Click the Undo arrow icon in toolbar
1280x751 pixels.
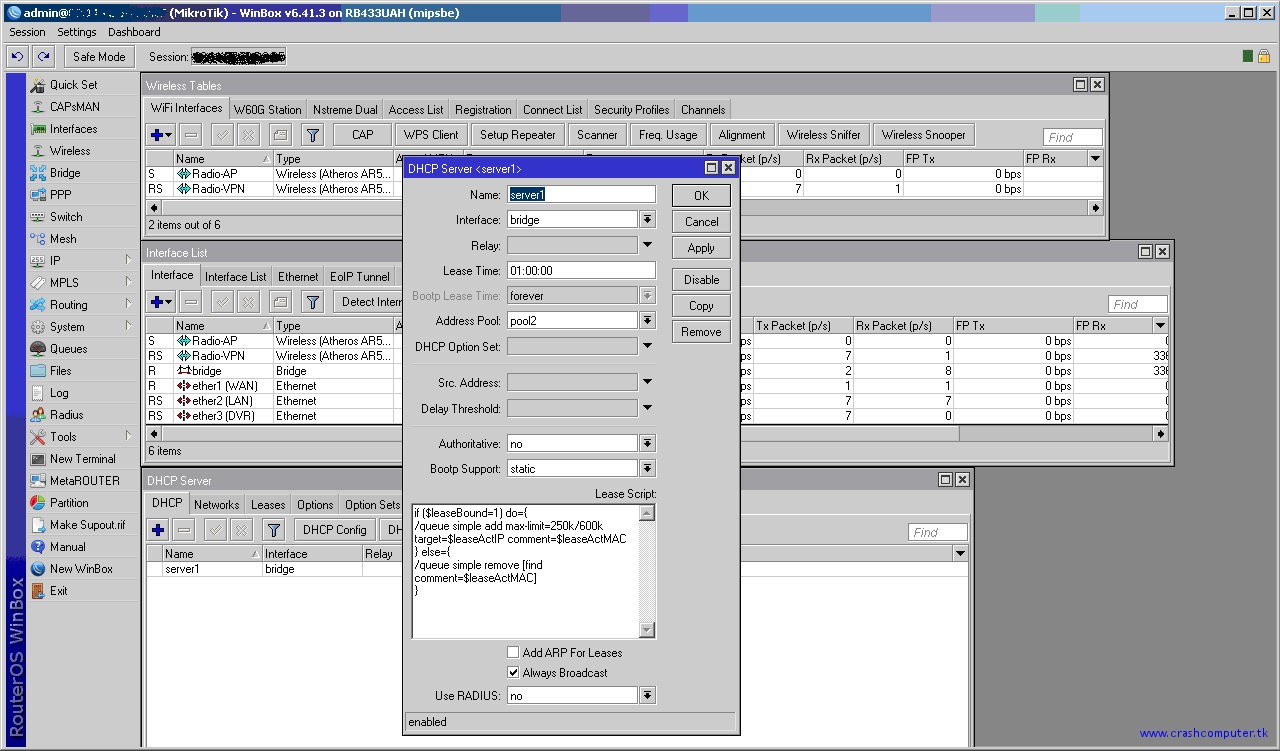17,57
